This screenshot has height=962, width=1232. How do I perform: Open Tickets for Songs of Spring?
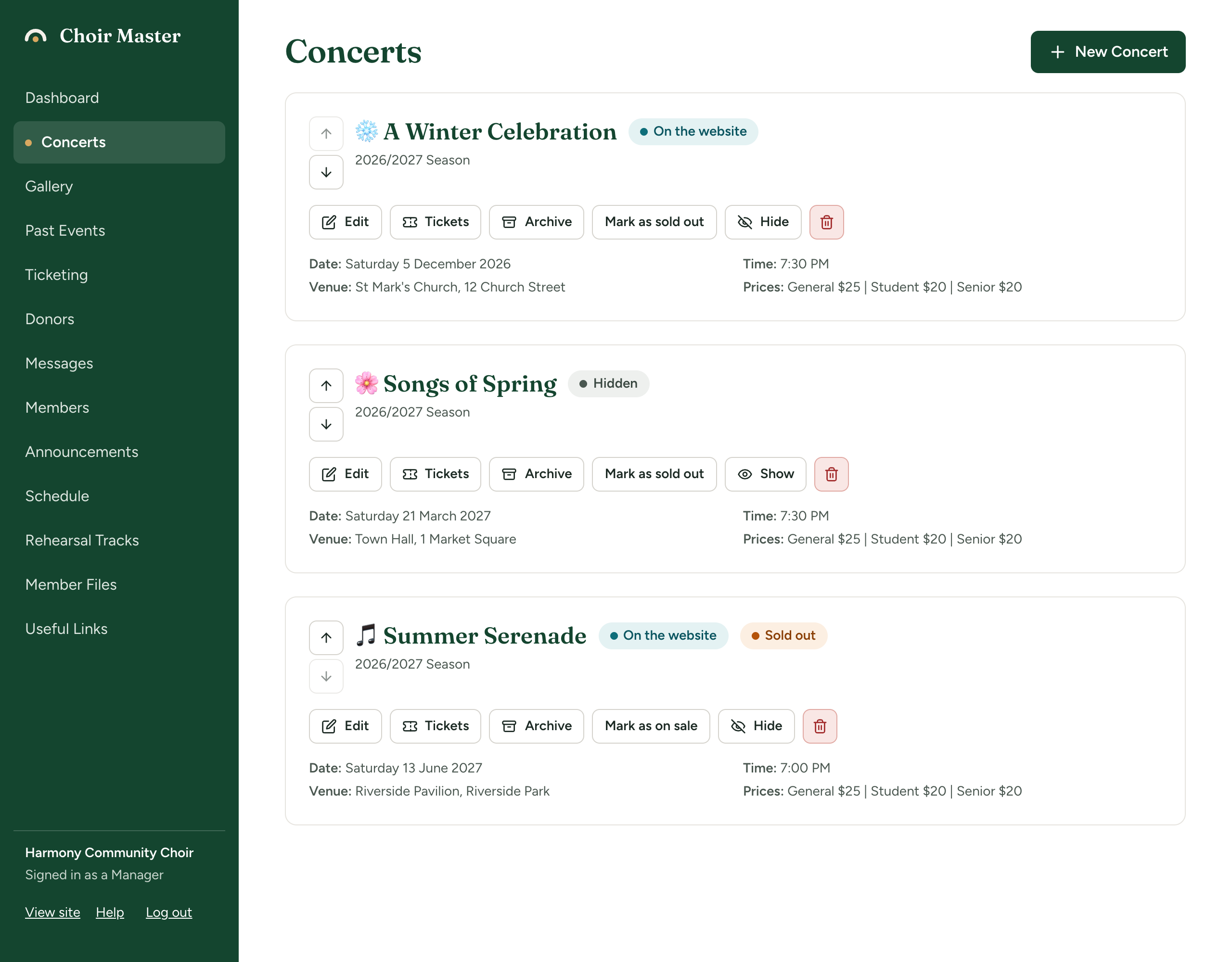pos(436,474)
